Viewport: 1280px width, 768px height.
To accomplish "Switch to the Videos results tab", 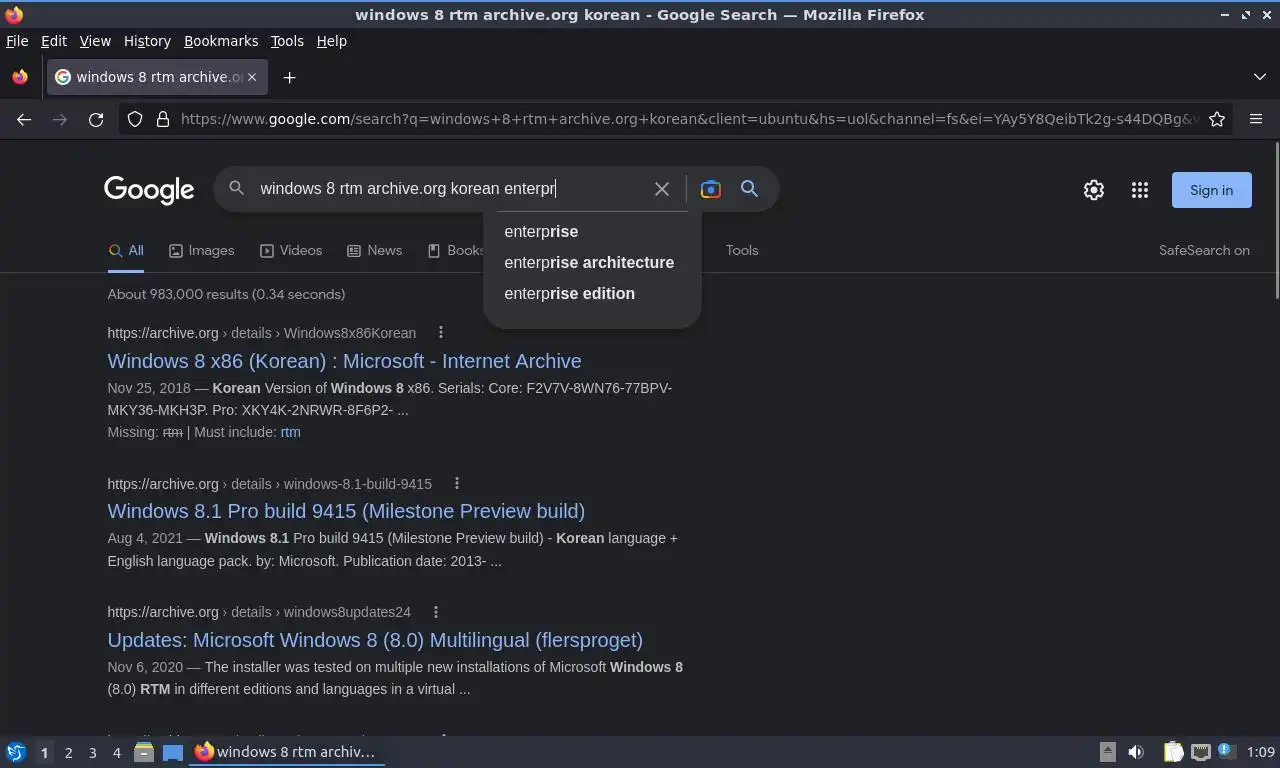I will coord(291,250).
